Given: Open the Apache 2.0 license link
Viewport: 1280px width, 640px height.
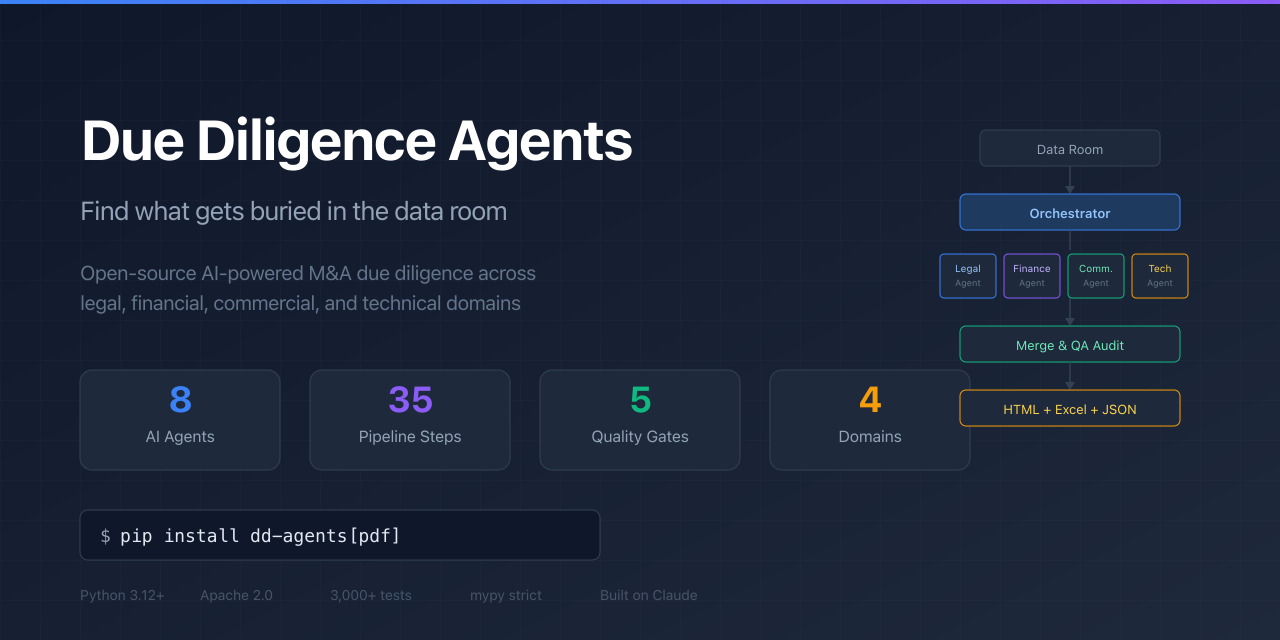Looking at the screenshot, I should click(x=236, y=595).
